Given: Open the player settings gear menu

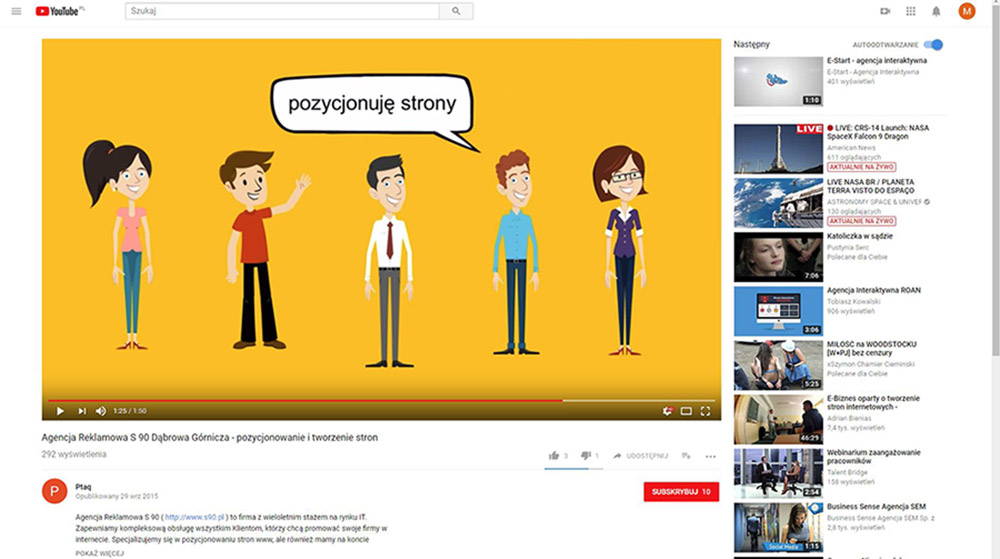Looking at the screenshot, I should pyautogui.click(x=667, y=411).
